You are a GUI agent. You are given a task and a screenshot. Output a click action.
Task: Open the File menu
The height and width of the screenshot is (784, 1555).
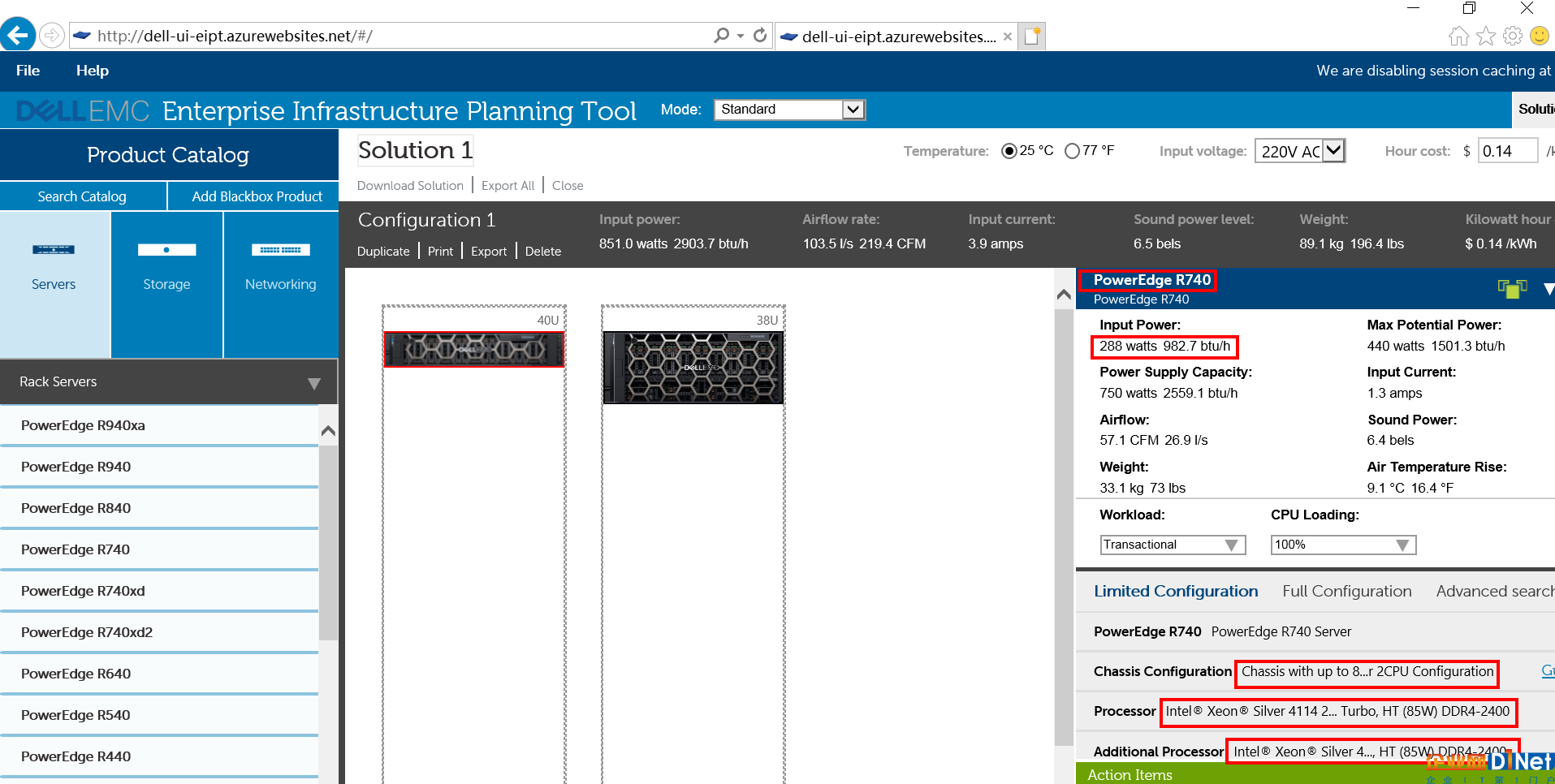tap(28, 71)
